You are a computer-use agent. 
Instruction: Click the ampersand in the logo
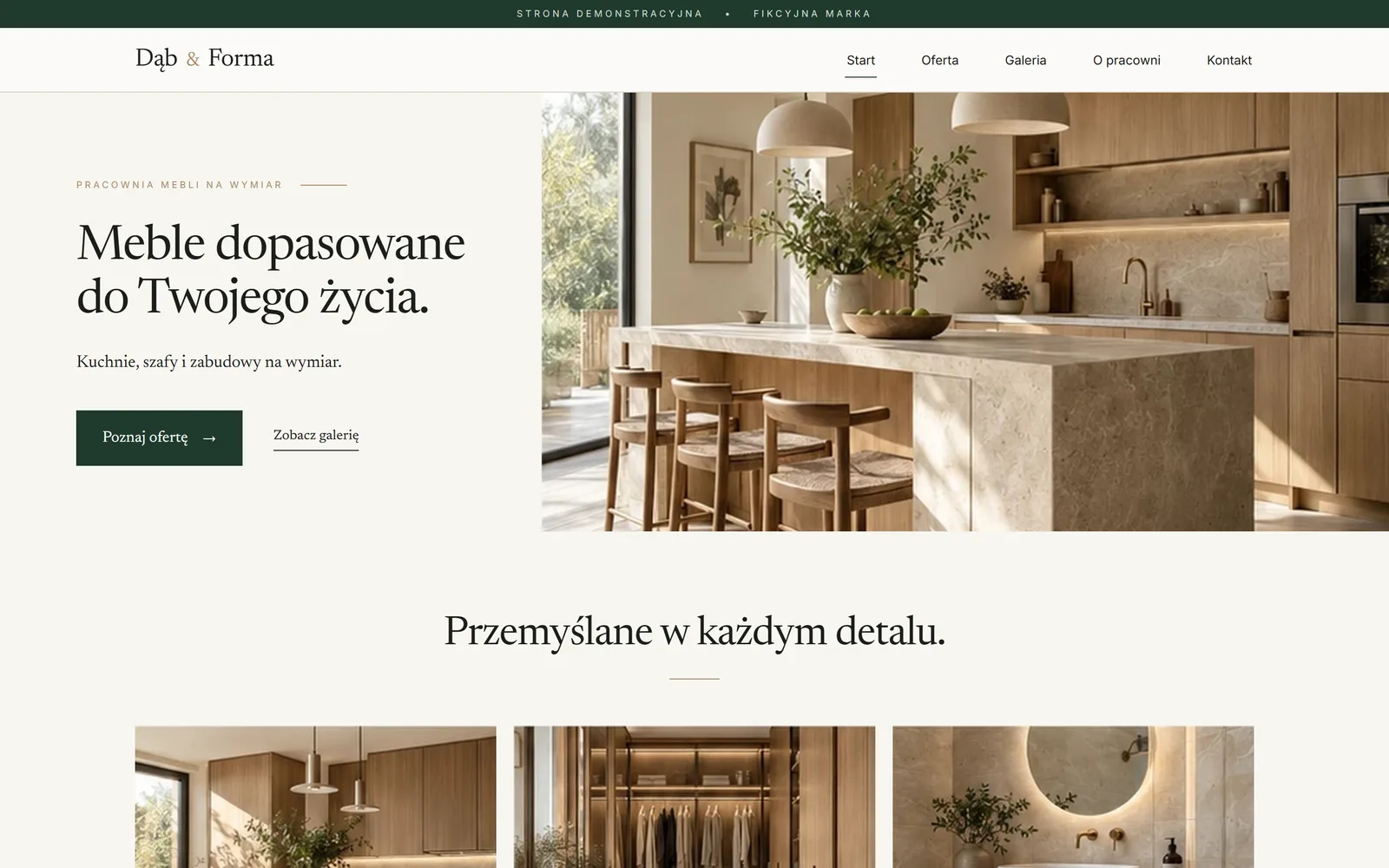click(193, 59)
